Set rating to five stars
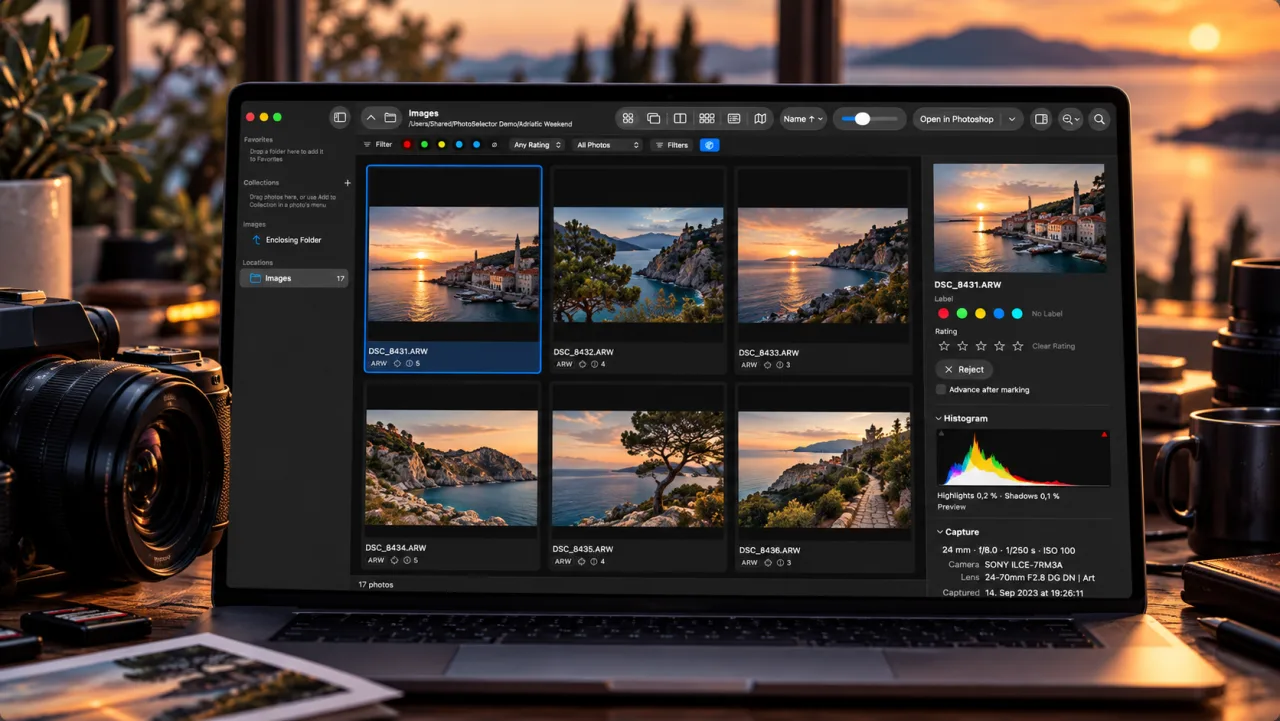Image resolution: width=1280 pixels, height=721 pixels. point(1018,346)
